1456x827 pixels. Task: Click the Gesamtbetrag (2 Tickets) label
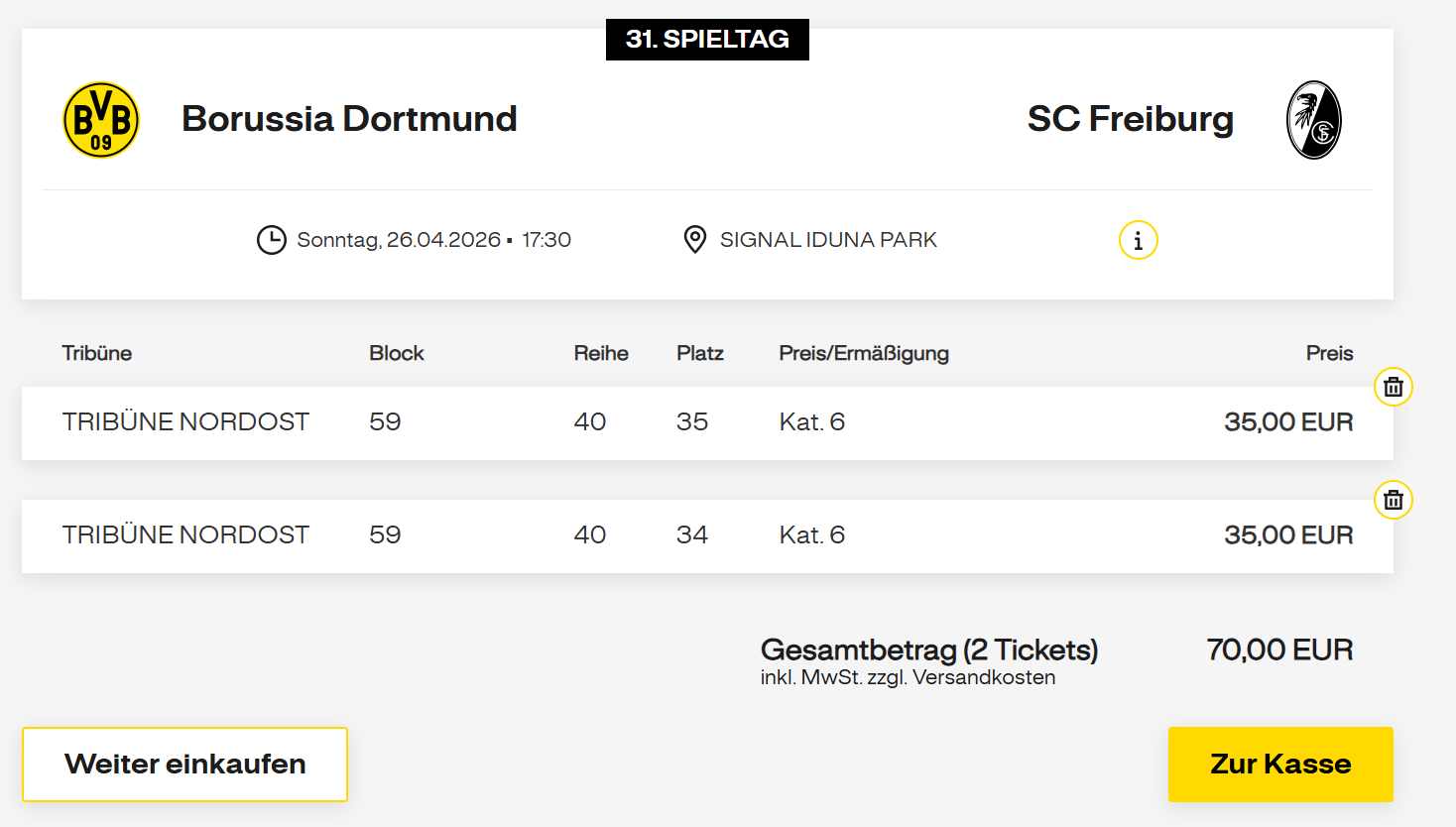(x=929, y=650)
